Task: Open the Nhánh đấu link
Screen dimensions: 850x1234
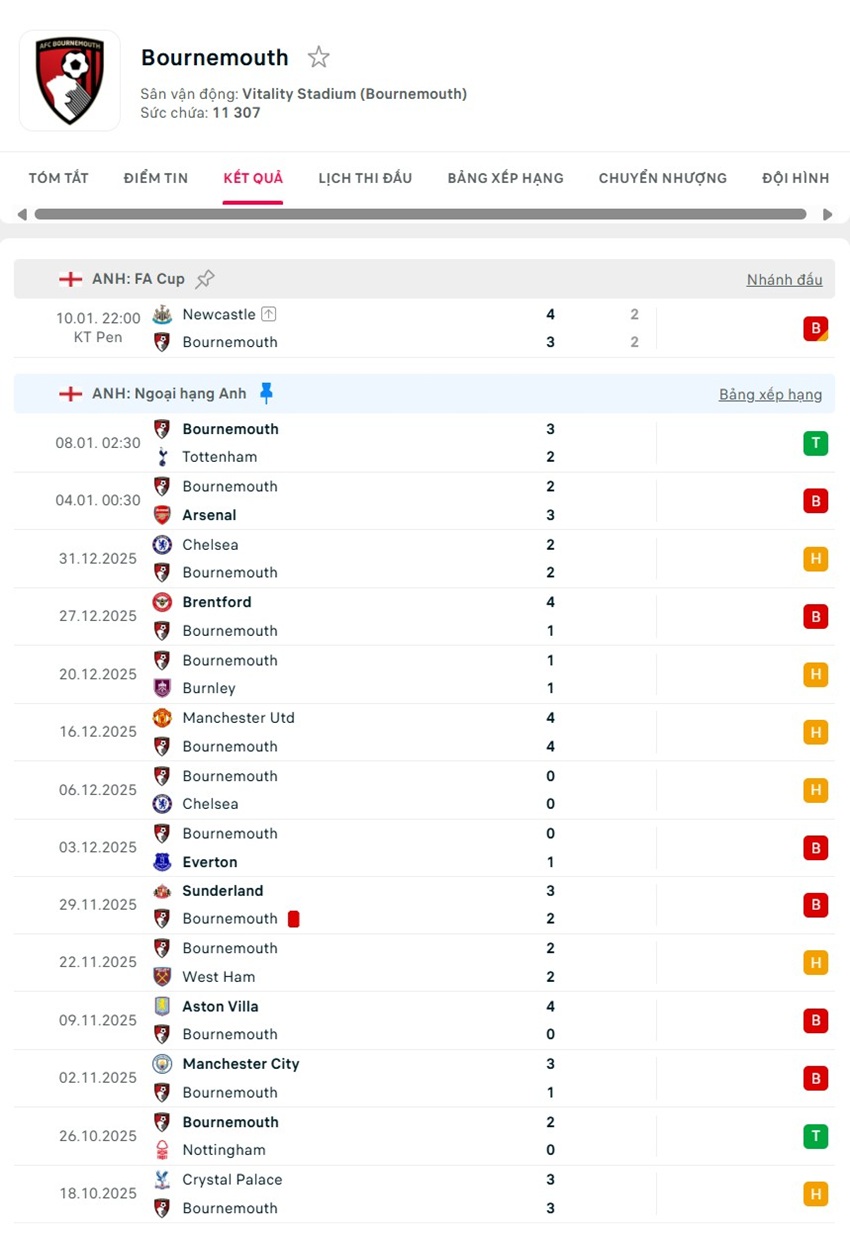Action: point(784,279)
